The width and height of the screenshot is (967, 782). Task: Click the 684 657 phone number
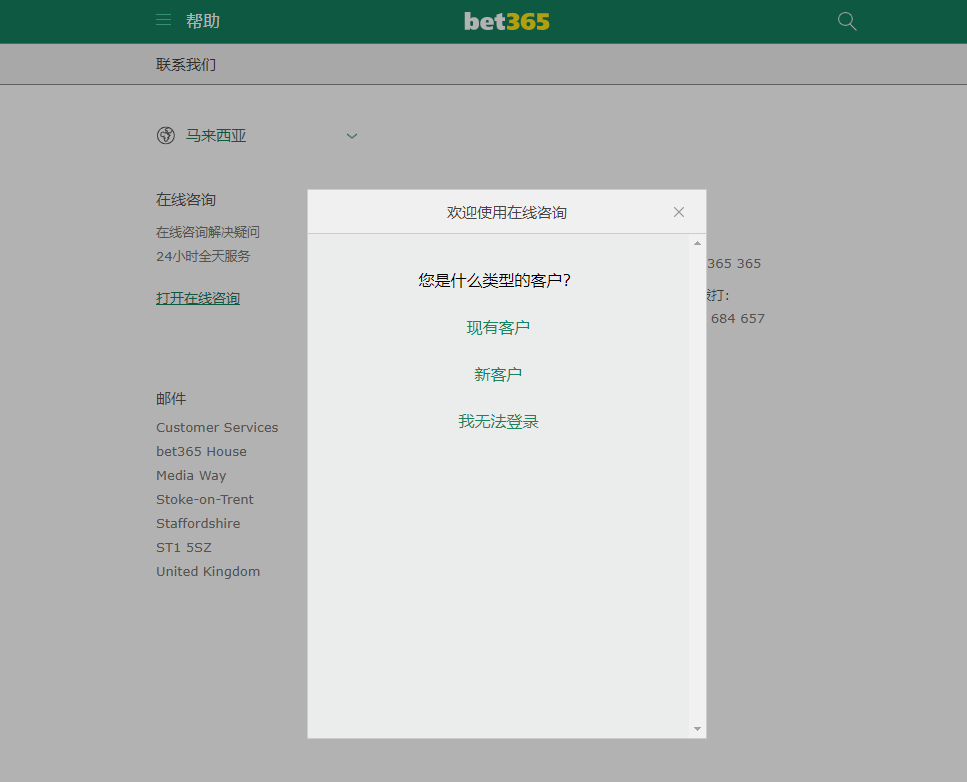pos(737,318)
